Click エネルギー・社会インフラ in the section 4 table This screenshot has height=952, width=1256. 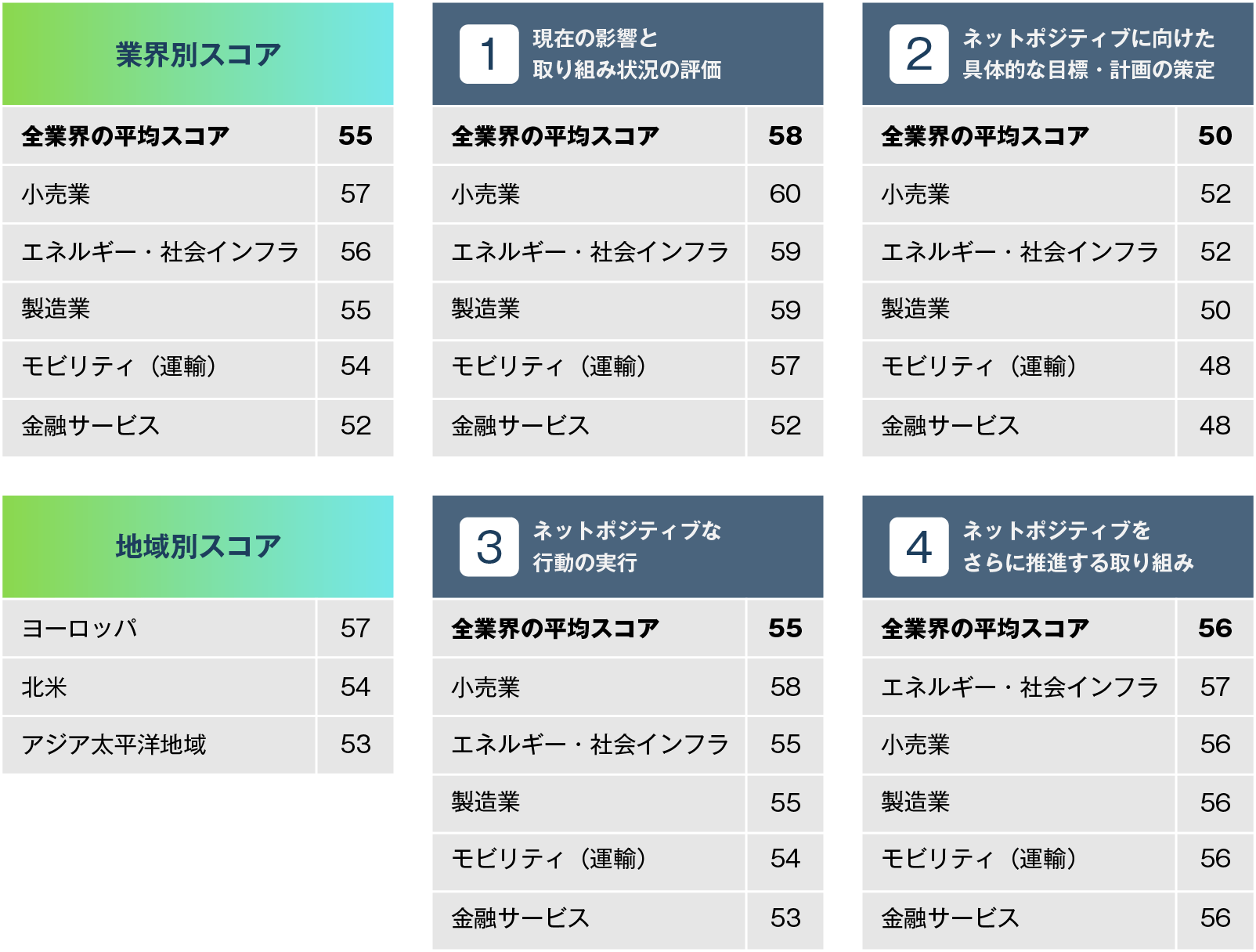[1020, 687]
